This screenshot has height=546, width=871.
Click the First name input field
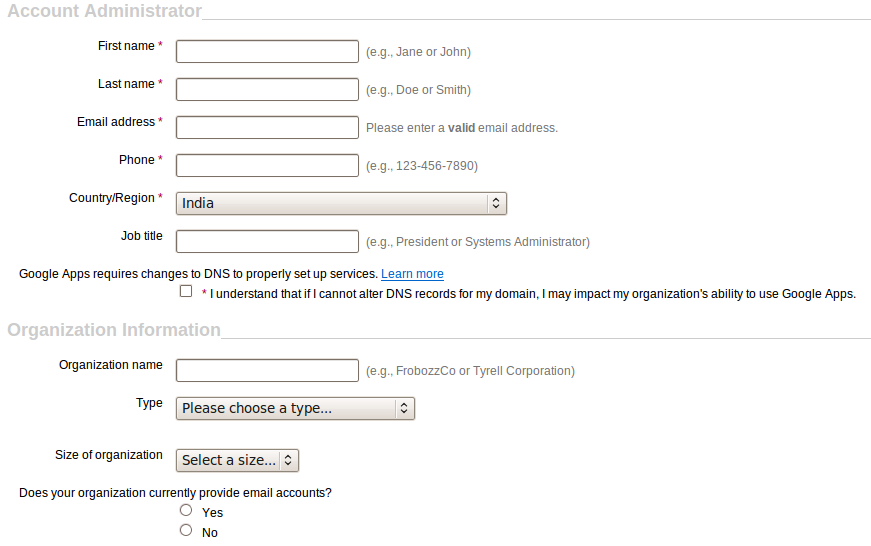pos(267,51)
